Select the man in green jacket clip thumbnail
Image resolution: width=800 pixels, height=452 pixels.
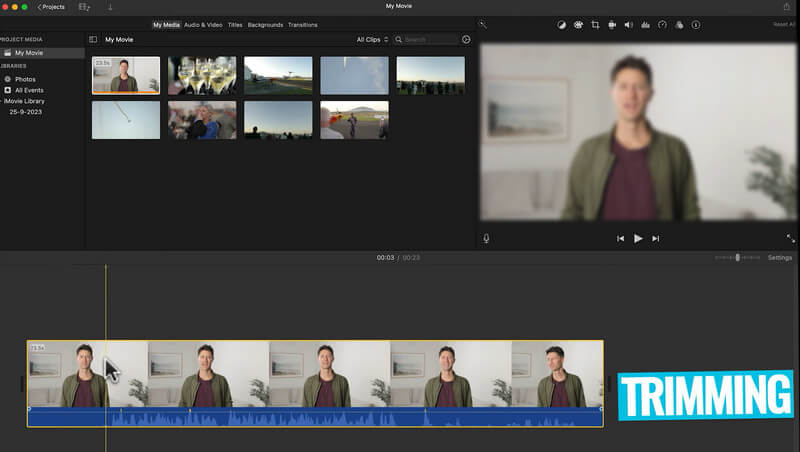(x=126, y=75)
